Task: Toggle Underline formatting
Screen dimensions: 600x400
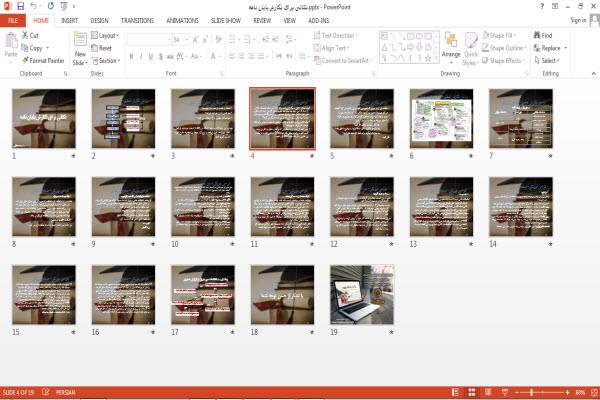Action: click(x=151, y=57)
